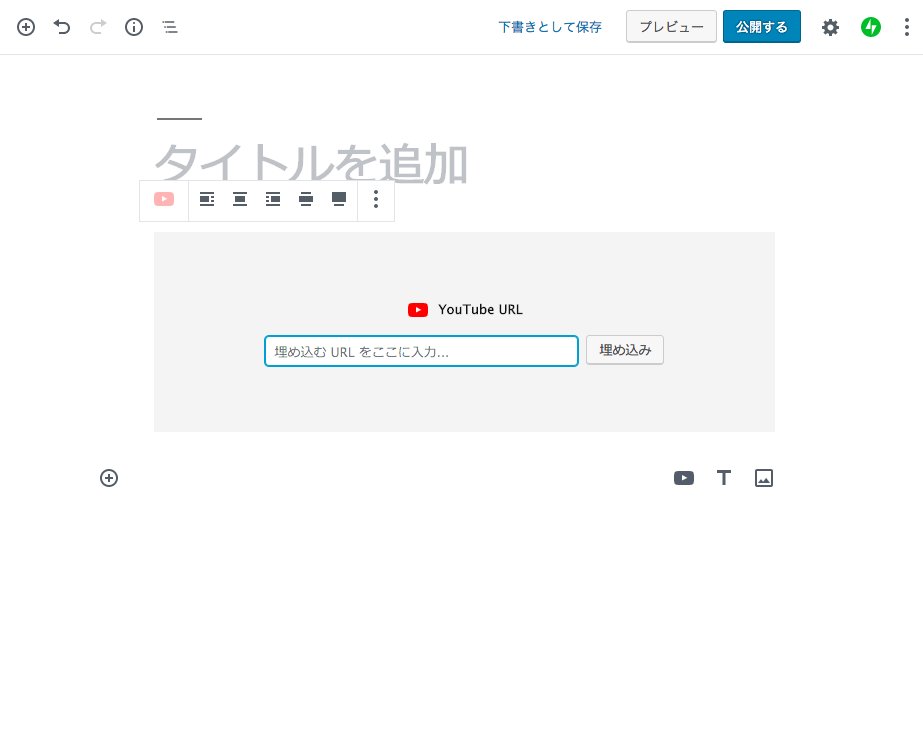Open more tools menu in top bar
Viewport: 923px width, 755px height.
point(907,27)
